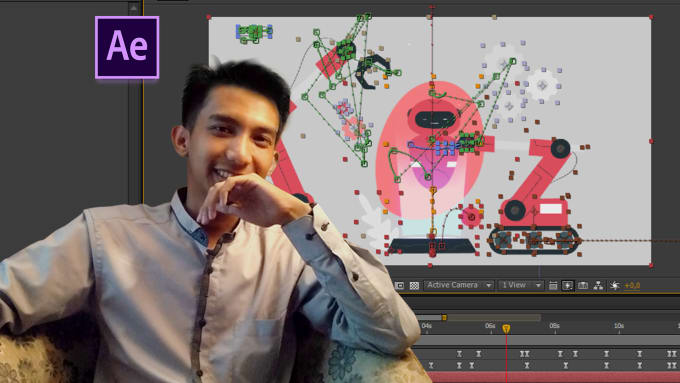Image resolution: width=680 pixels, height=383 pixels.
Task: Open the 1 View layout dropdown
Action: [x=520, y=285]
